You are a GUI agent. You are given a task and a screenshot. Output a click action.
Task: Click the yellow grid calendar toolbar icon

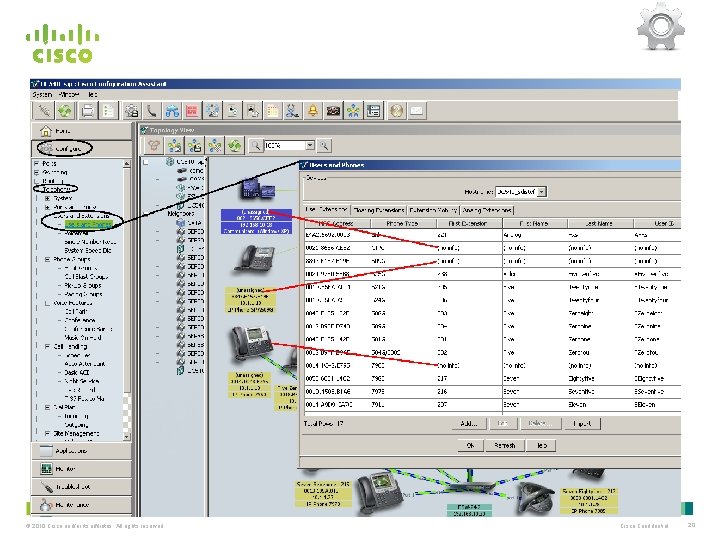click(x=272, y=111)
